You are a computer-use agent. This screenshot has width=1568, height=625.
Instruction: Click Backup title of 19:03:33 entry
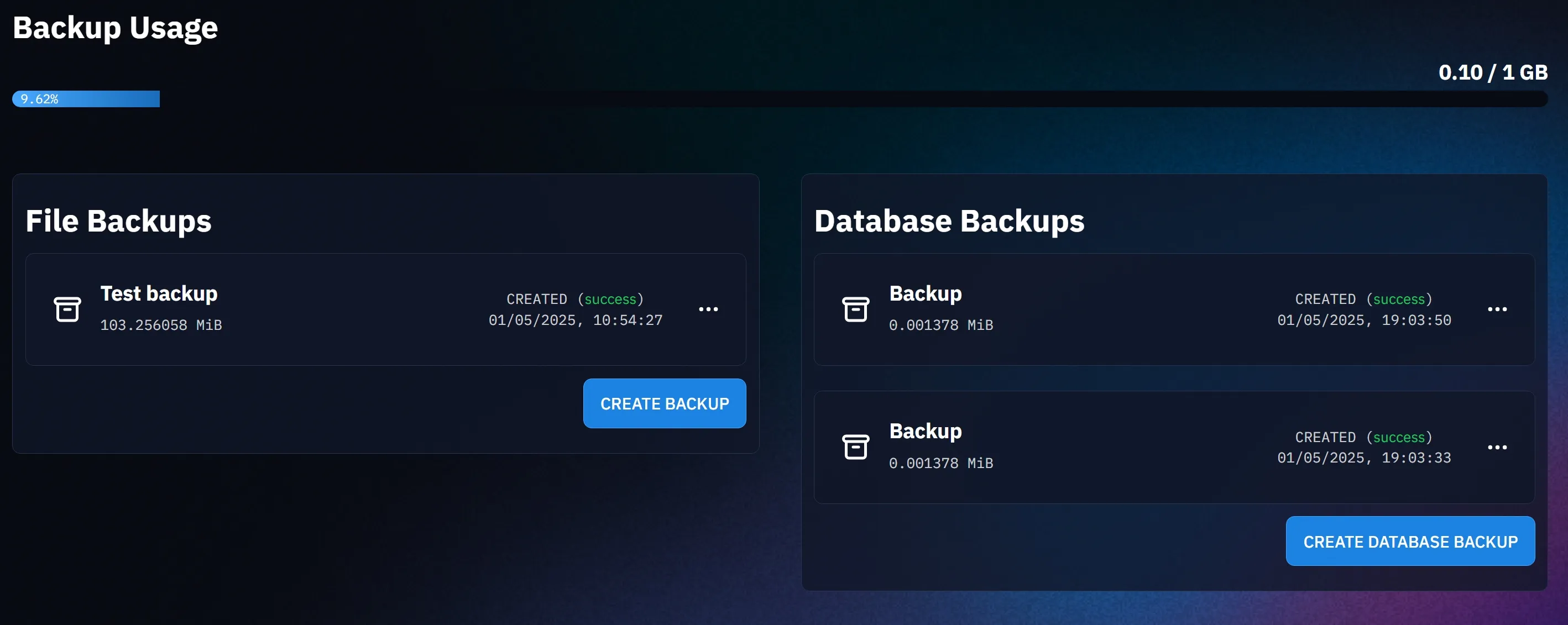(925, 431)
